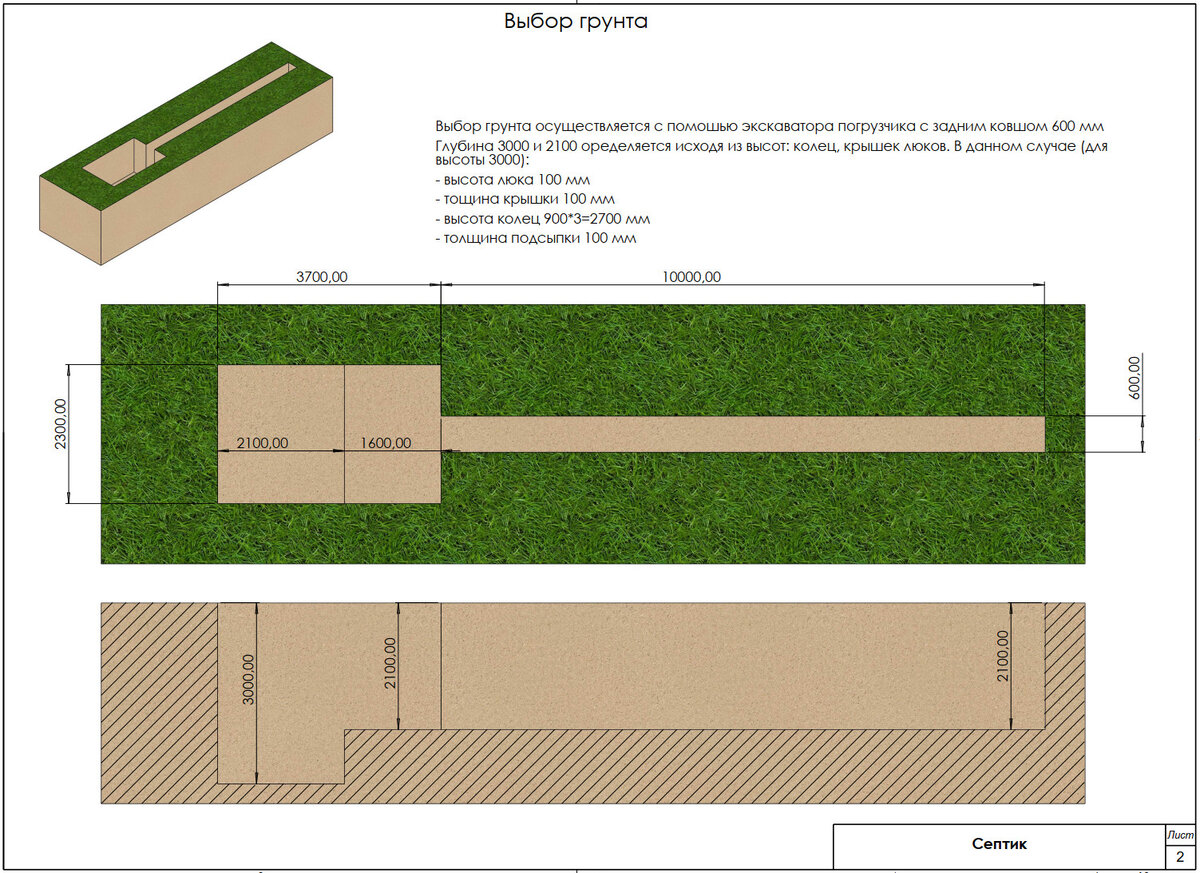This screenshot has width=1200, height=873.
Task: Click the 'Лист' label in title block
Action: point(1180,833)
